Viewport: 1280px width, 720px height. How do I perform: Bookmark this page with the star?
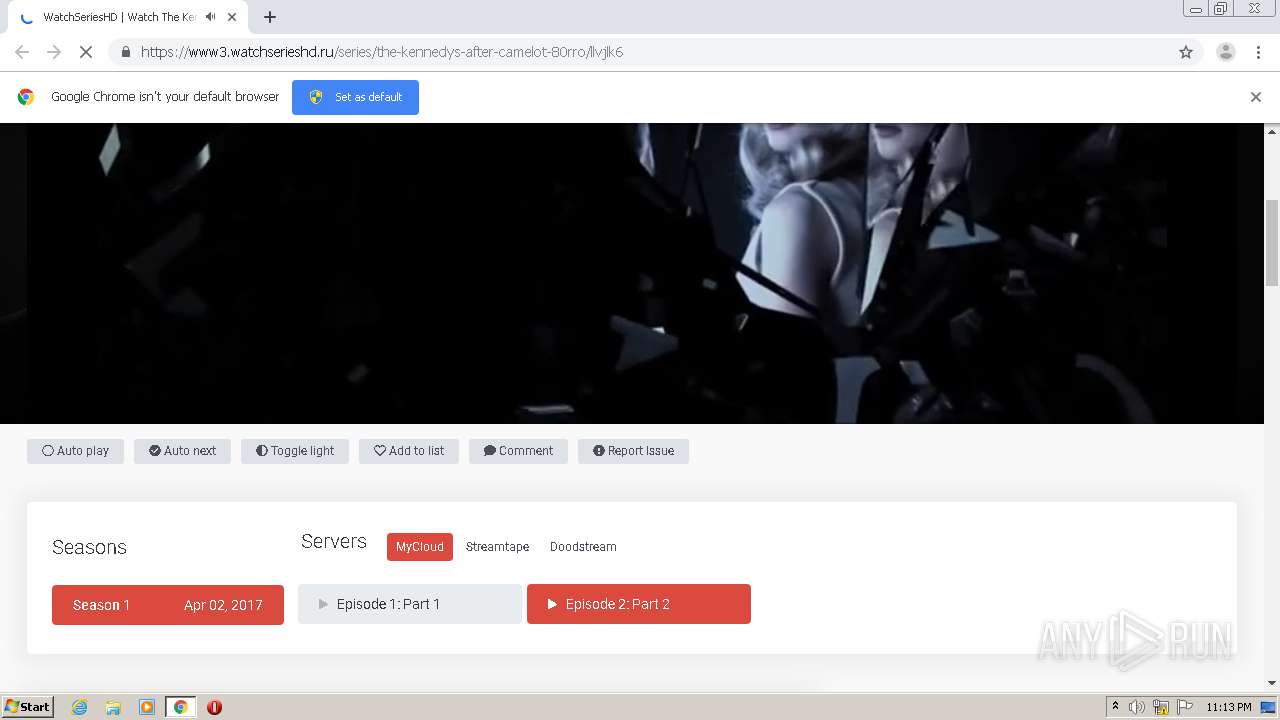coord(1186,52)
